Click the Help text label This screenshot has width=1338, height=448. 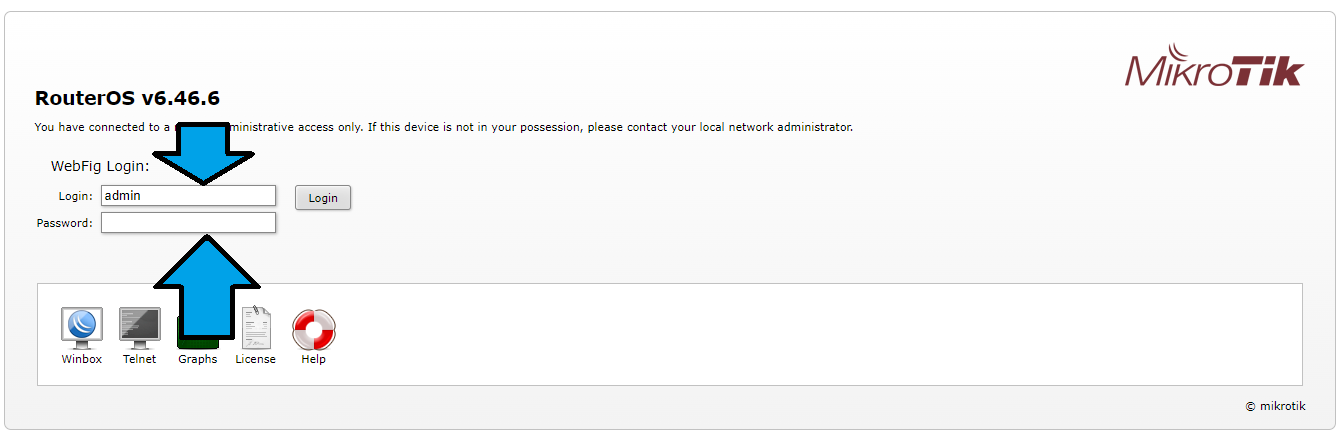pyautogui.click(x=313, y=359)
